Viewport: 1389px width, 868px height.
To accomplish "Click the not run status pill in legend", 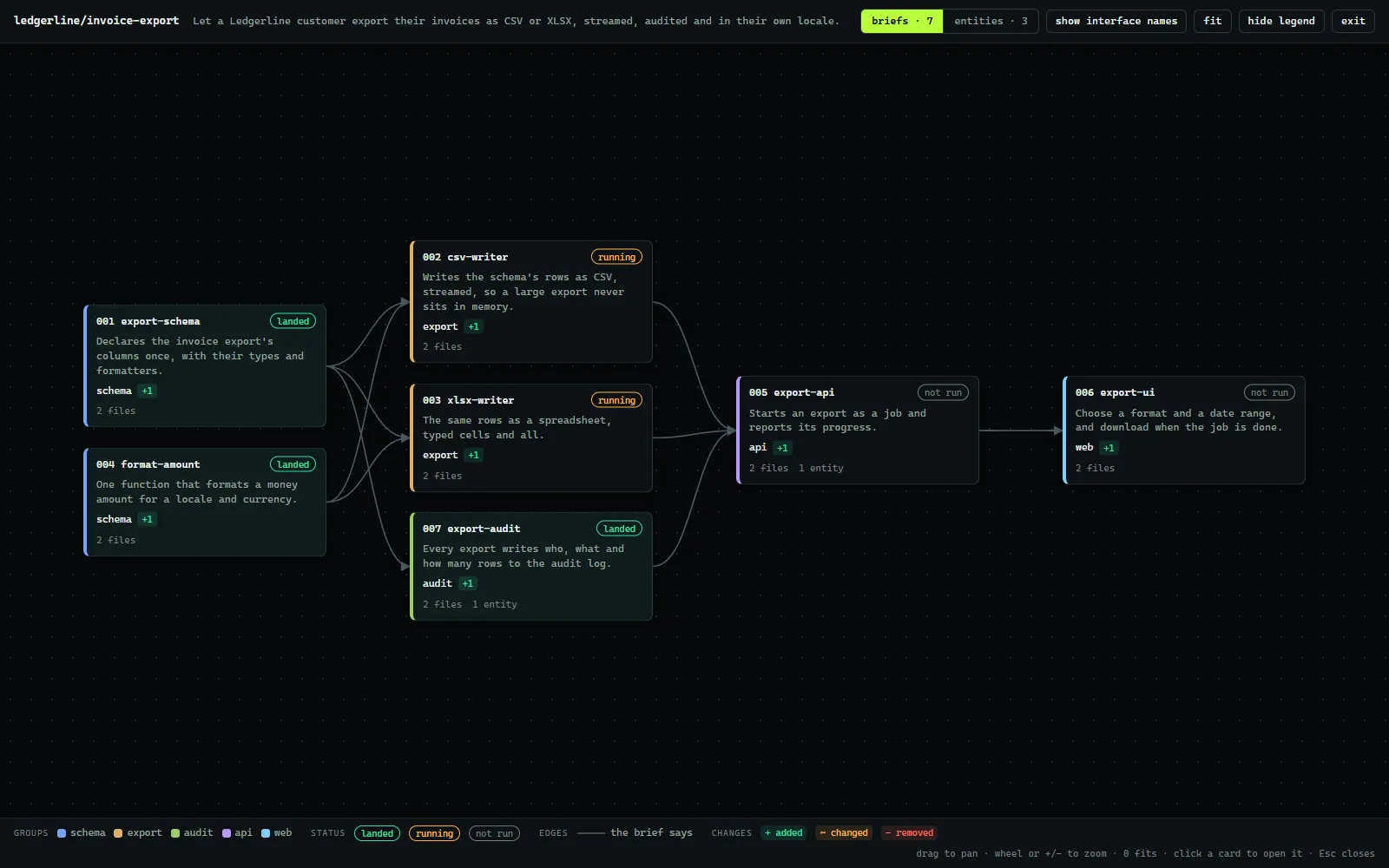I will 495,833.
